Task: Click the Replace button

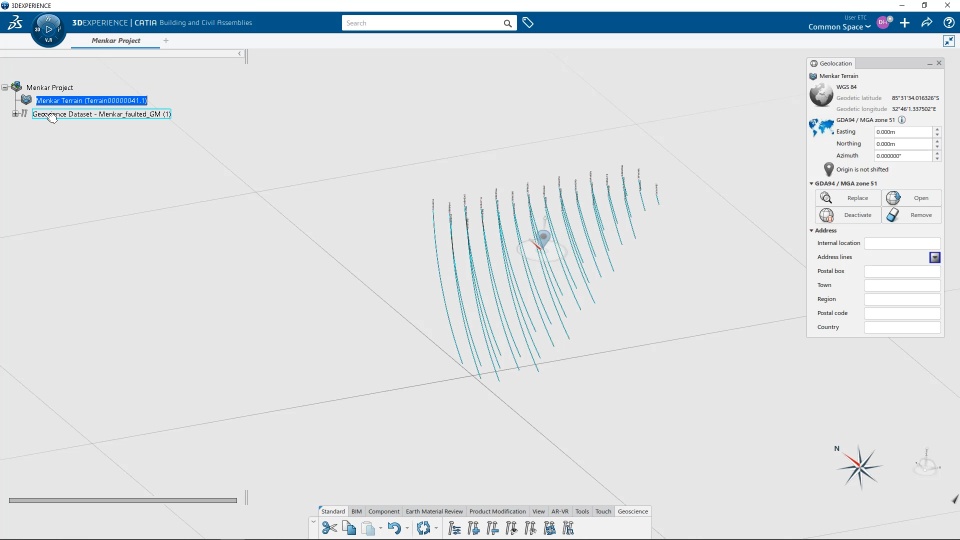Action: (848, 198)
